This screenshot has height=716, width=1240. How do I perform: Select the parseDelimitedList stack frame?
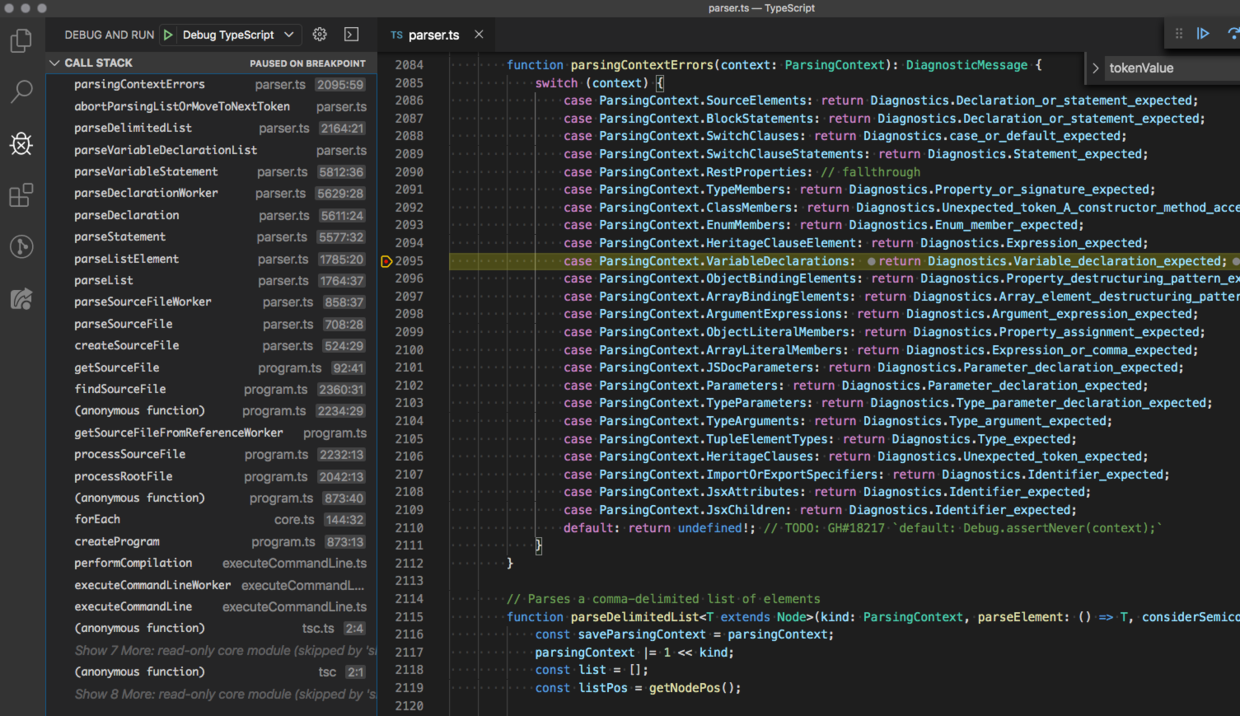133,128
